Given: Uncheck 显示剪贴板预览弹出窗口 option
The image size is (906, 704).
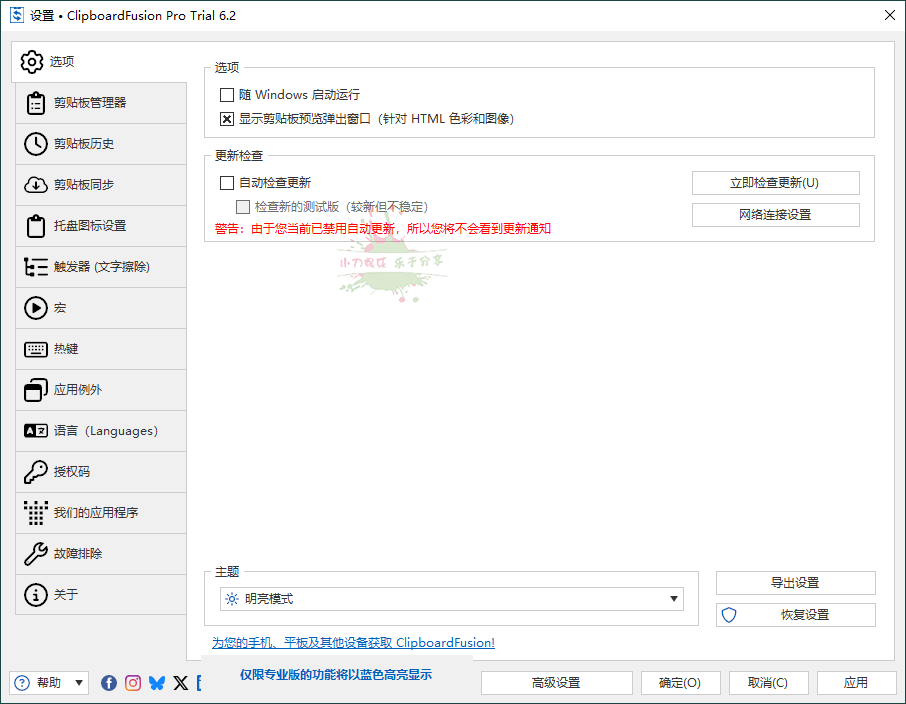Looking at the screenshot, I should pos(226,119).
